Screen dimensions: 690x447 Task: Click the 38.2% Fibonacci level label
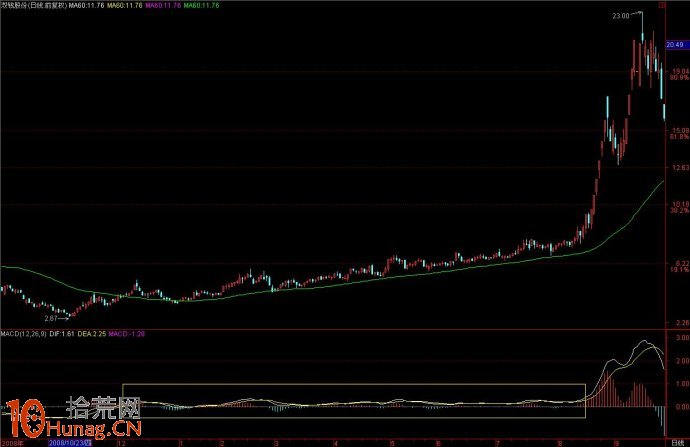[677, 211]
